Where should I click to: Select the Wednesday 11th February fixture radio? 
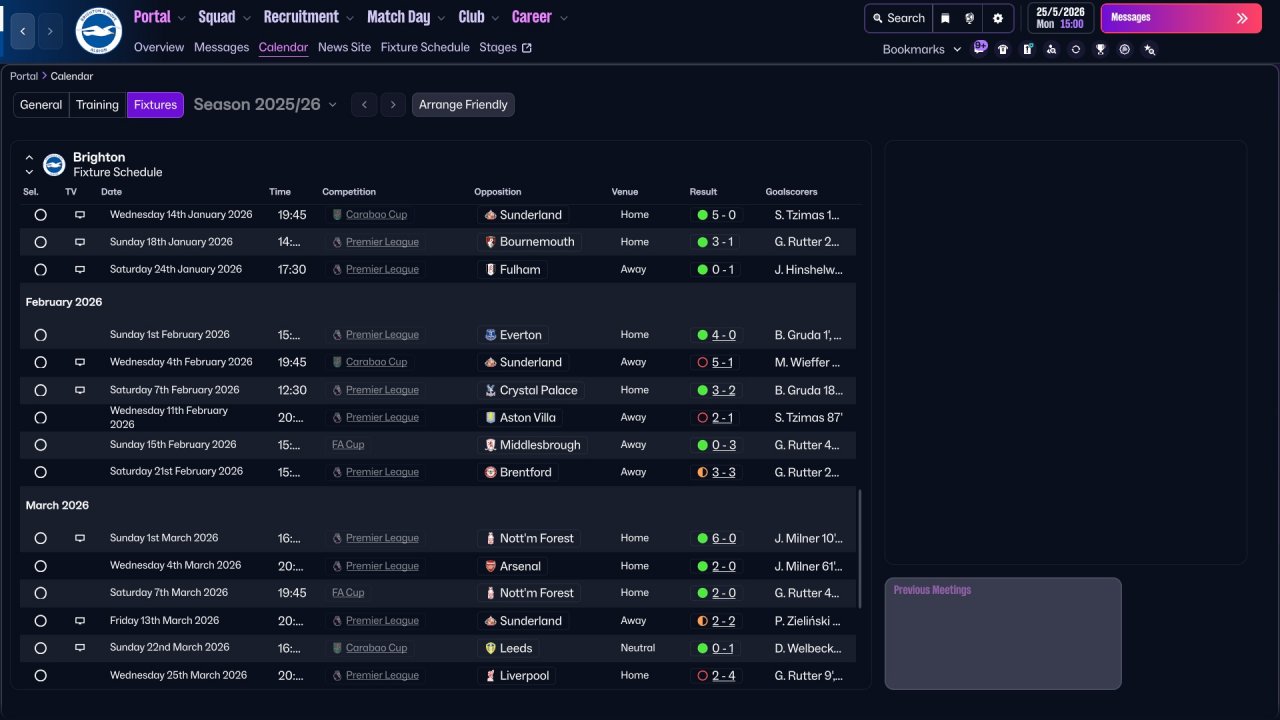coord(40,417)
